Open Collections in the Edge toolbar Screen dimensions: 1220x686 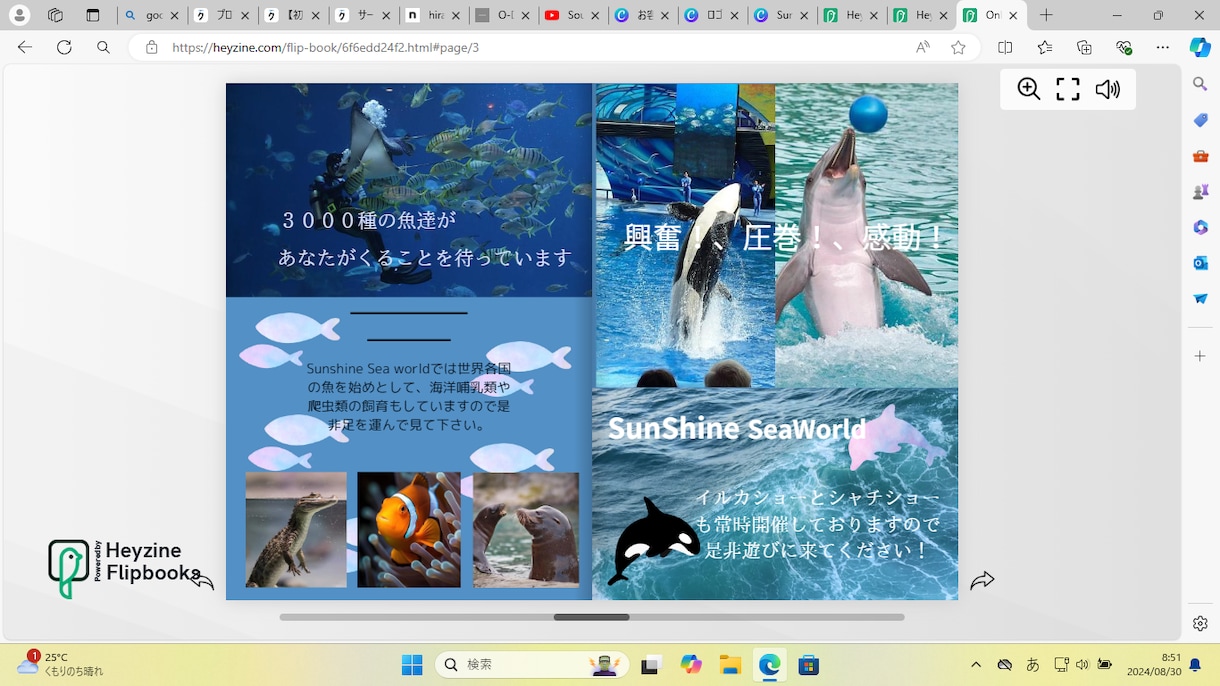pyautogui.click(x=1085, y=47)
